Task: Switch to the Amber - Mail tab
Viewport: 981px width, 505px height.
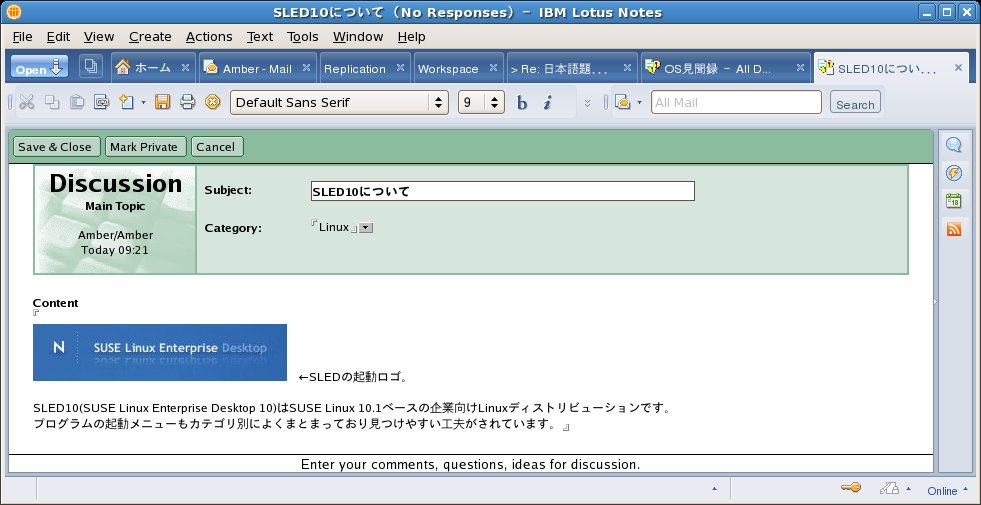Action: (257, 69)
